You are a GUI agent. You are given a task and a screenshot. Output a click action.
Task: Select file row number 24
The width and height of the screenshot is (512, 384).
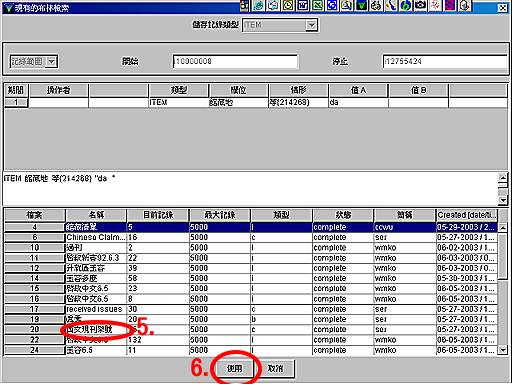tap(251, 350)
